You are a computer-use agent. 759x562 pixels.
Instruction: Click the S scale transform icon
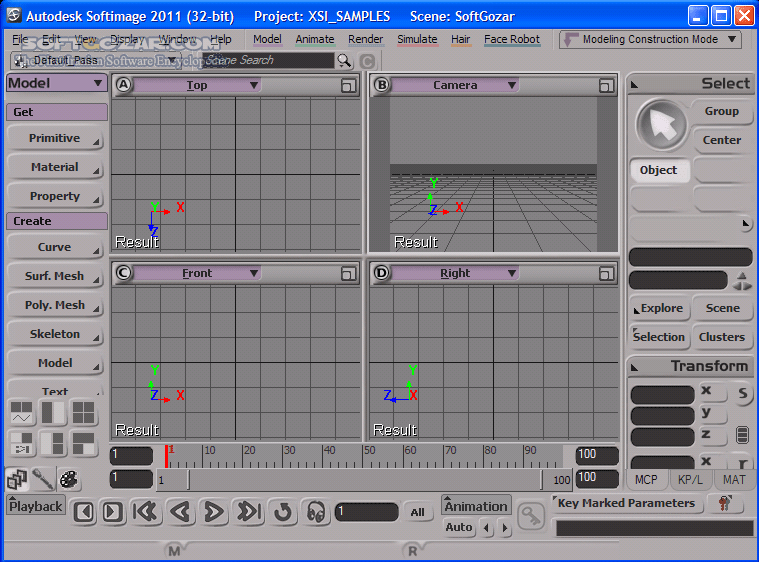point(743,394)
